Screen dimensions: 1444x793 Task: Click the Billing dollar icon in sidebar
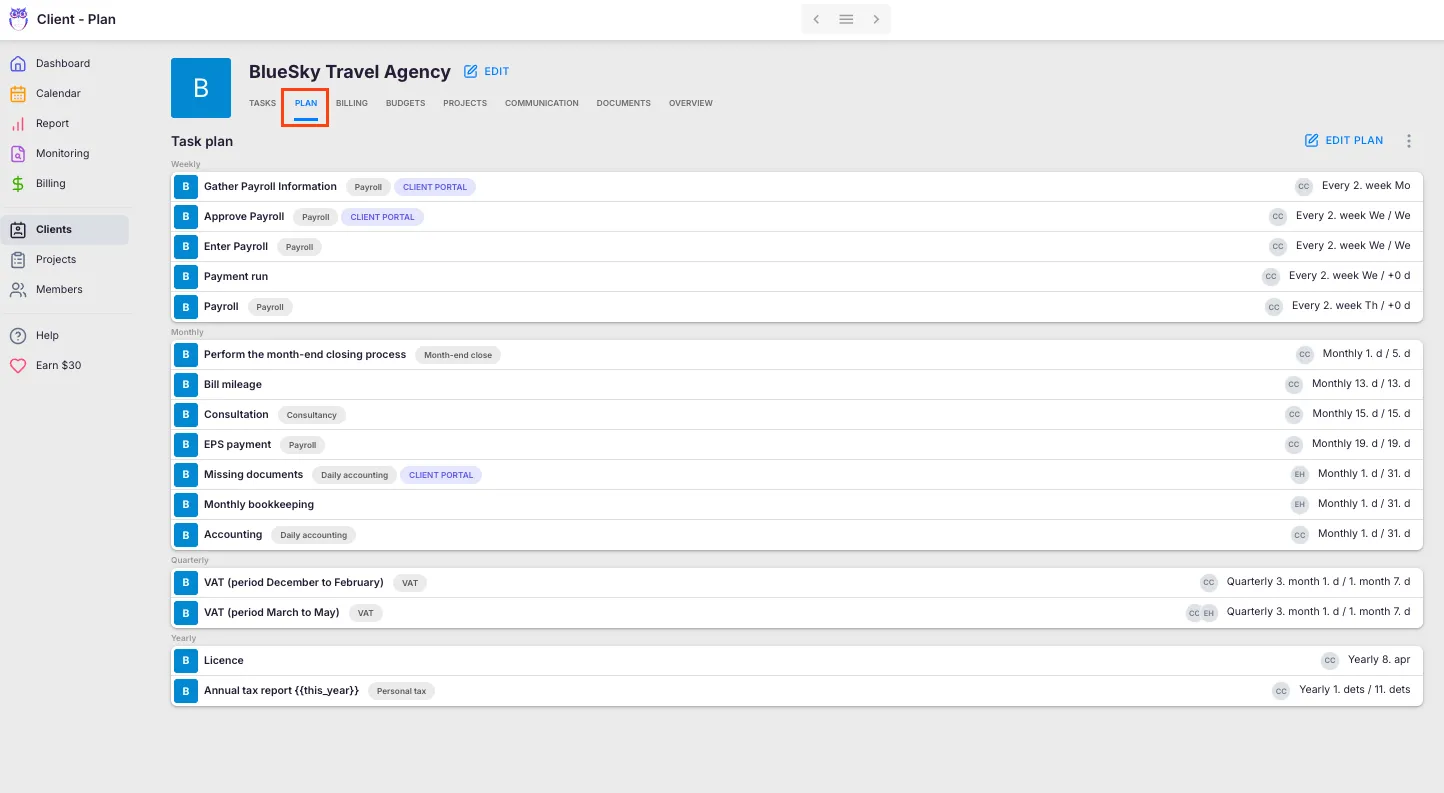click(18, 184)
